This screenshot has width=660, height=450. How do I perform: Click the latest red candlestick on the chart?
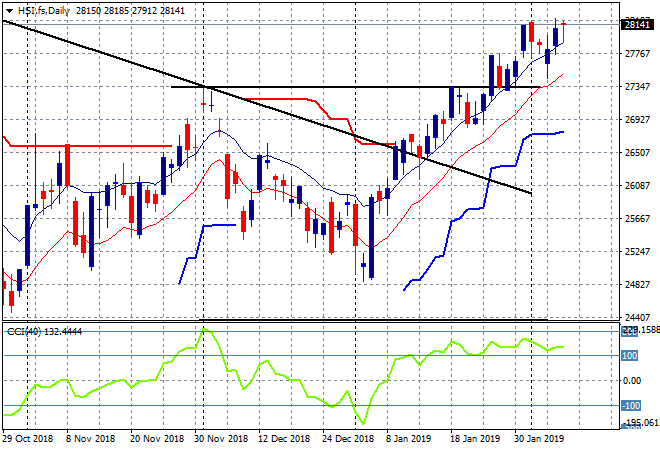563,32
